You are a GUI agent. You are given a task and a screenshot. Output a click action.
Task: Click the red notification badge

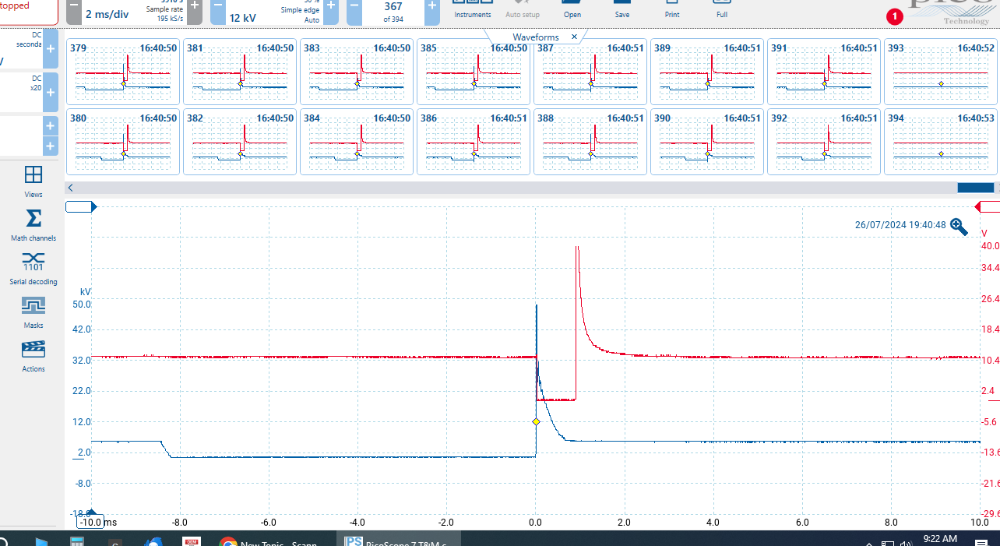894,16
